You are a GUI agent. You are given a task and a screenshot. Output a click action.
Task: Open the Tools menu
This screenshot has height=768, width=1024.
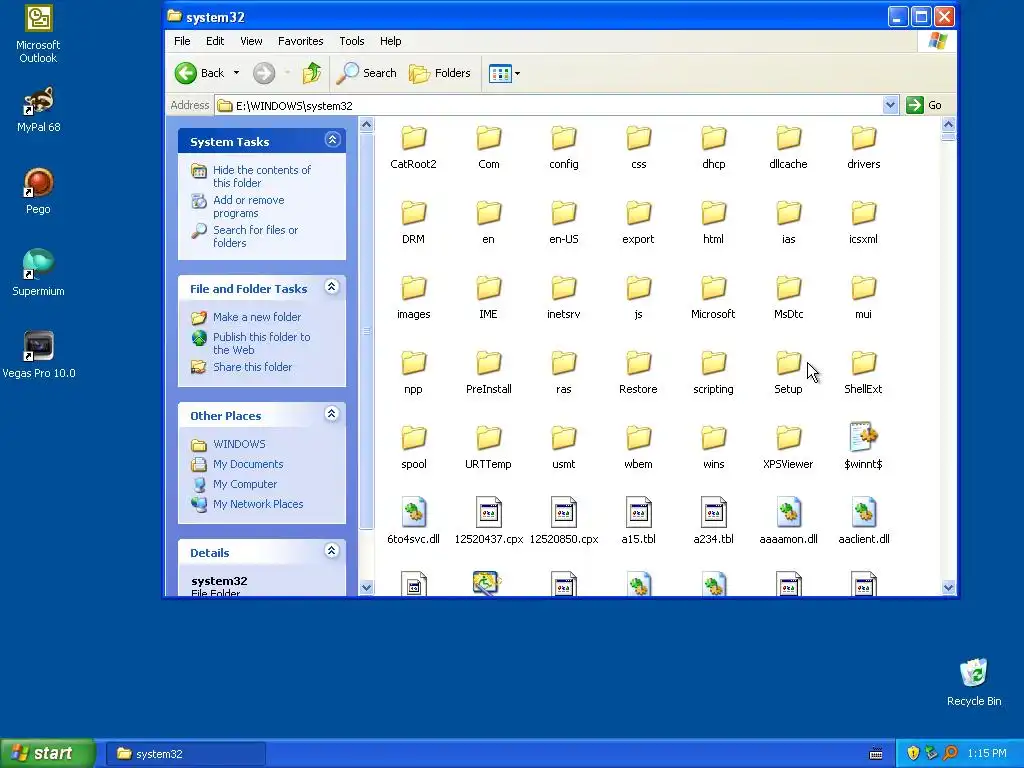pos(351,41)
